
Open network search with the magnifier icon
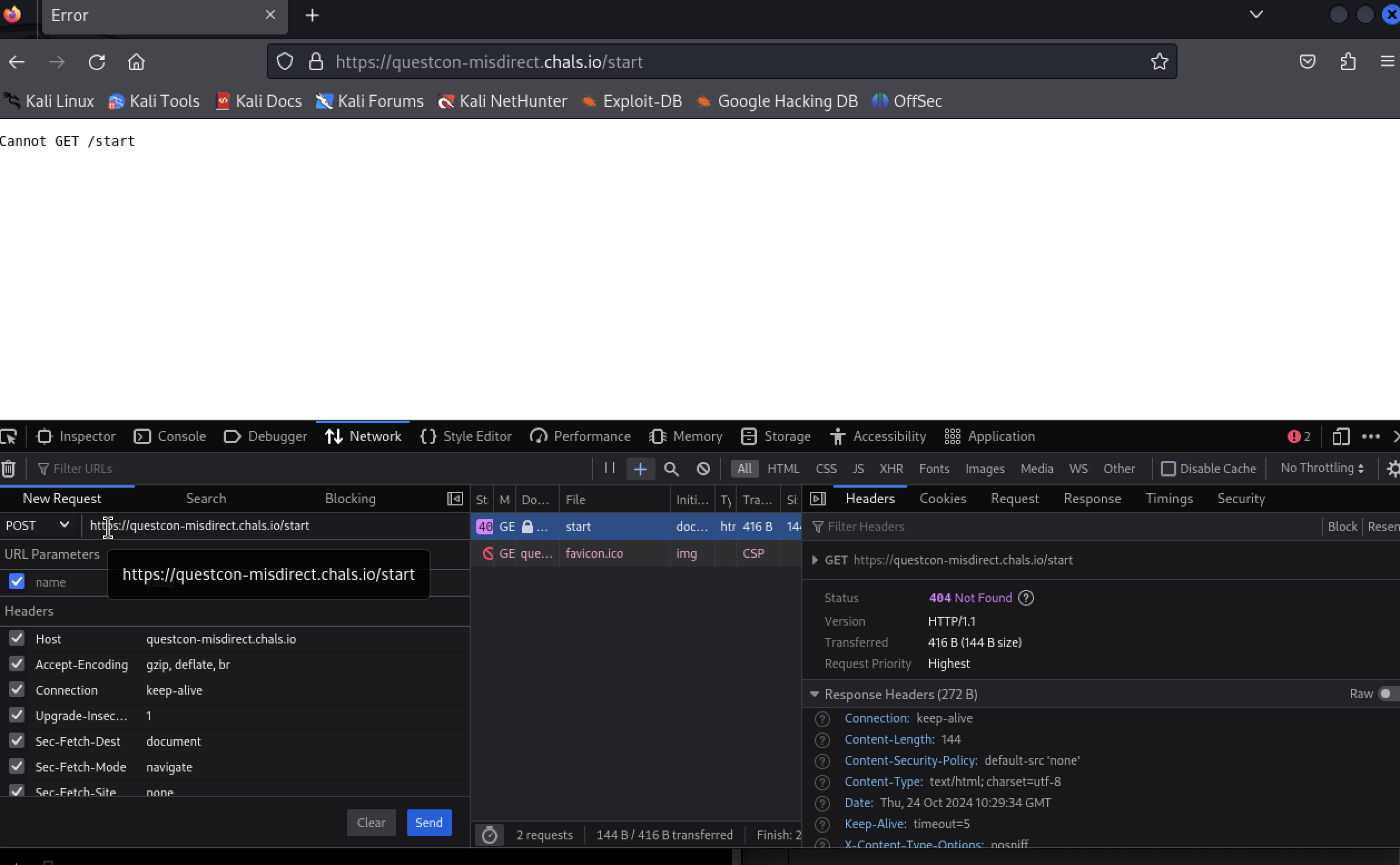671,469
